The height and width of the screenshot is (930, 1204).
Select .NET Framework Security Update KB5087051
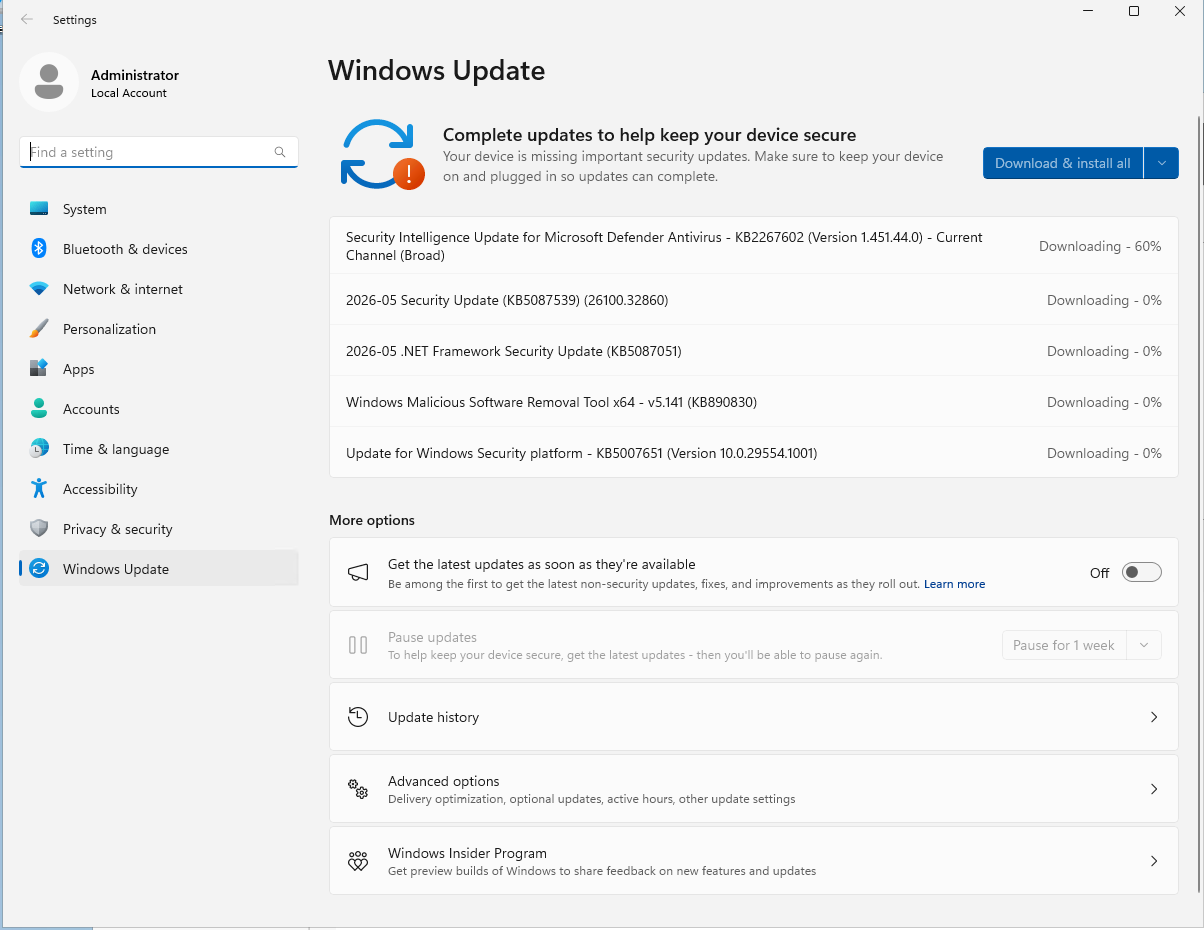(x=754, y=351)
